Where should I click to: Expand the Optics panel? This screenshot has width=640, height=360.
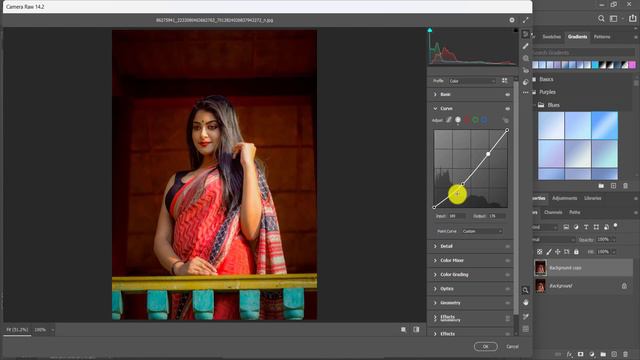tap(435, 289)
